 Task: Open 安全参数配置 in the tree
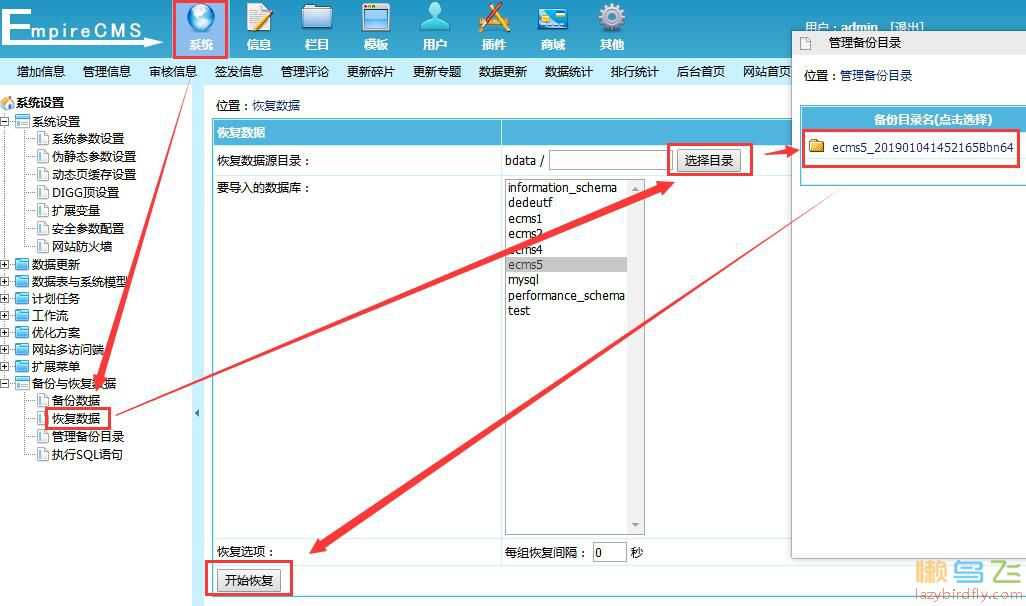tap(88, 228)
